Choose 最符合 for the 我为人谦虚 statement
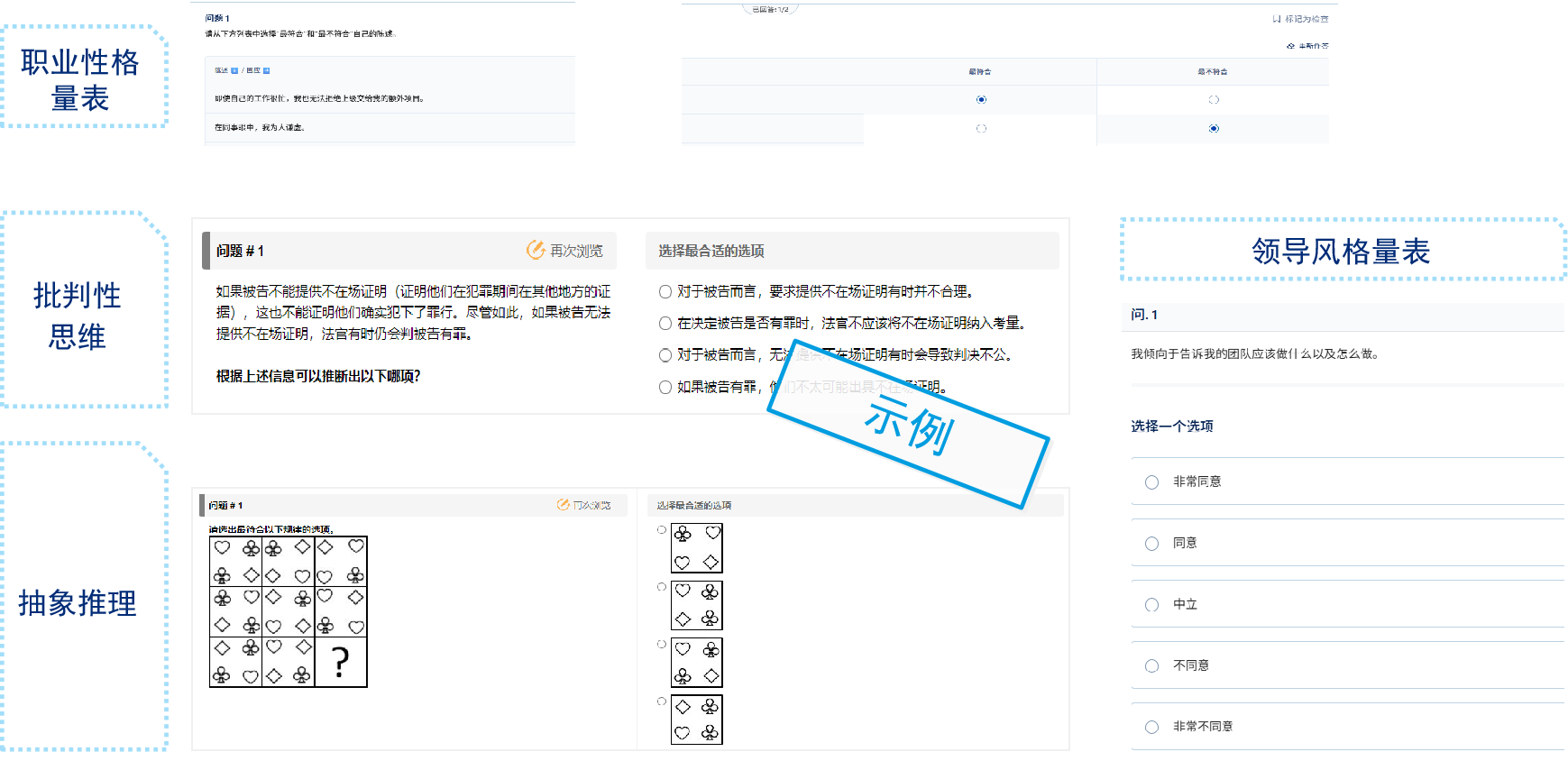 (x=981, y=129)
